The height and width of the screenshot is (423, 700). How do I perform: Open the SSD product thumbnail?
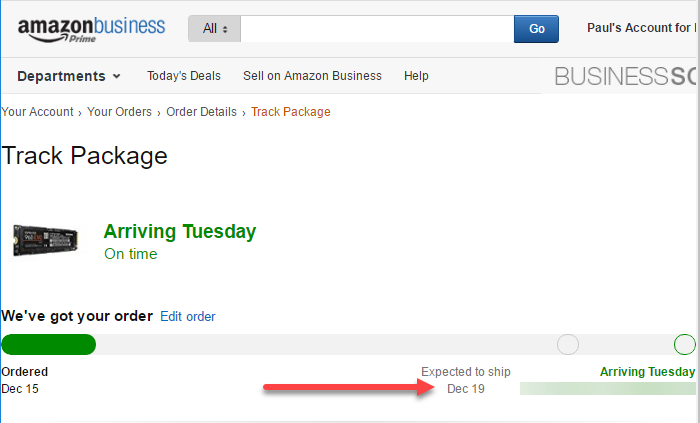pyautogui.click(x=46, y=241)
